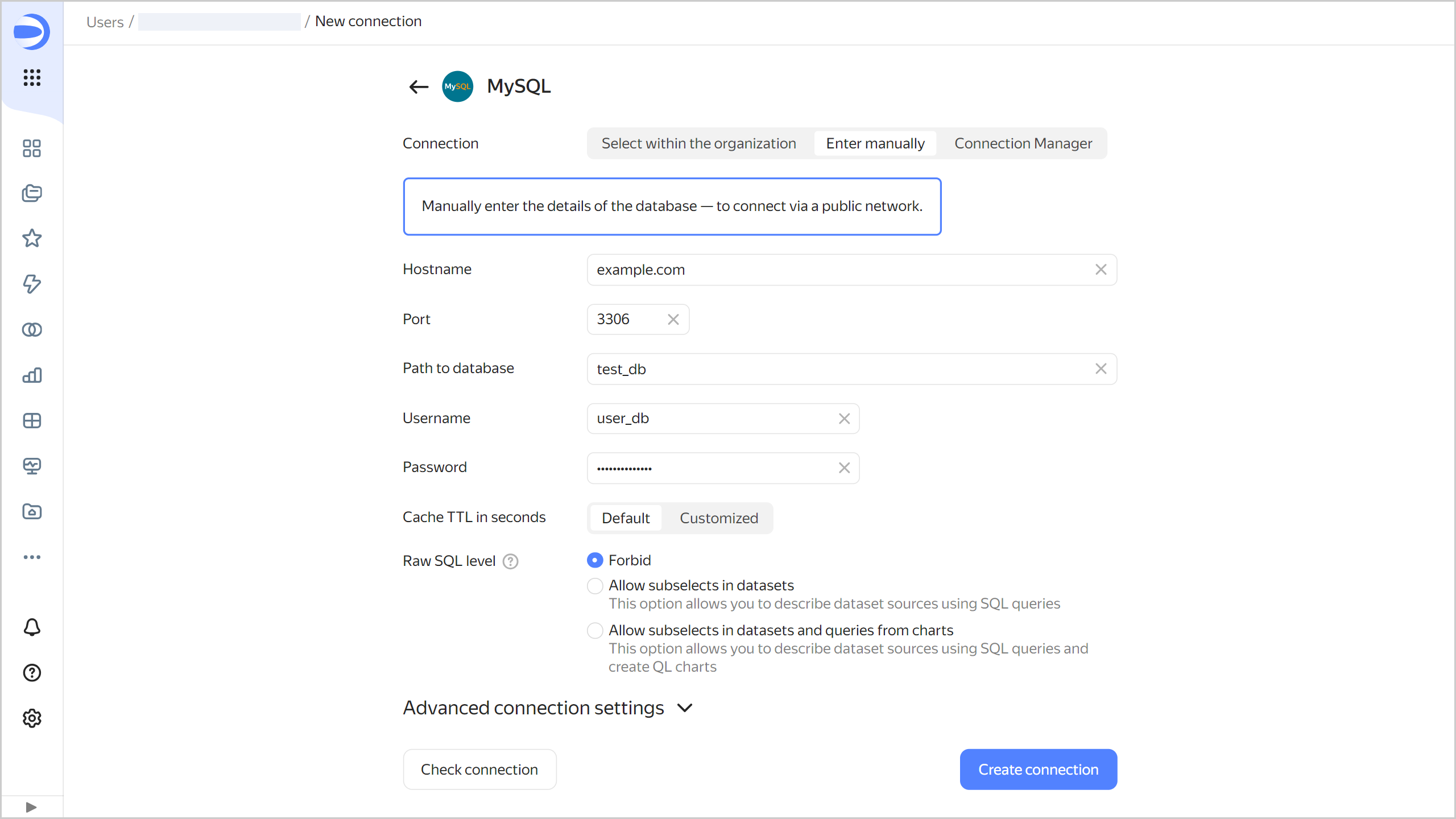Clear the Hostname field with X
The image size is (1456, 819).
[x=1101, y=270]
